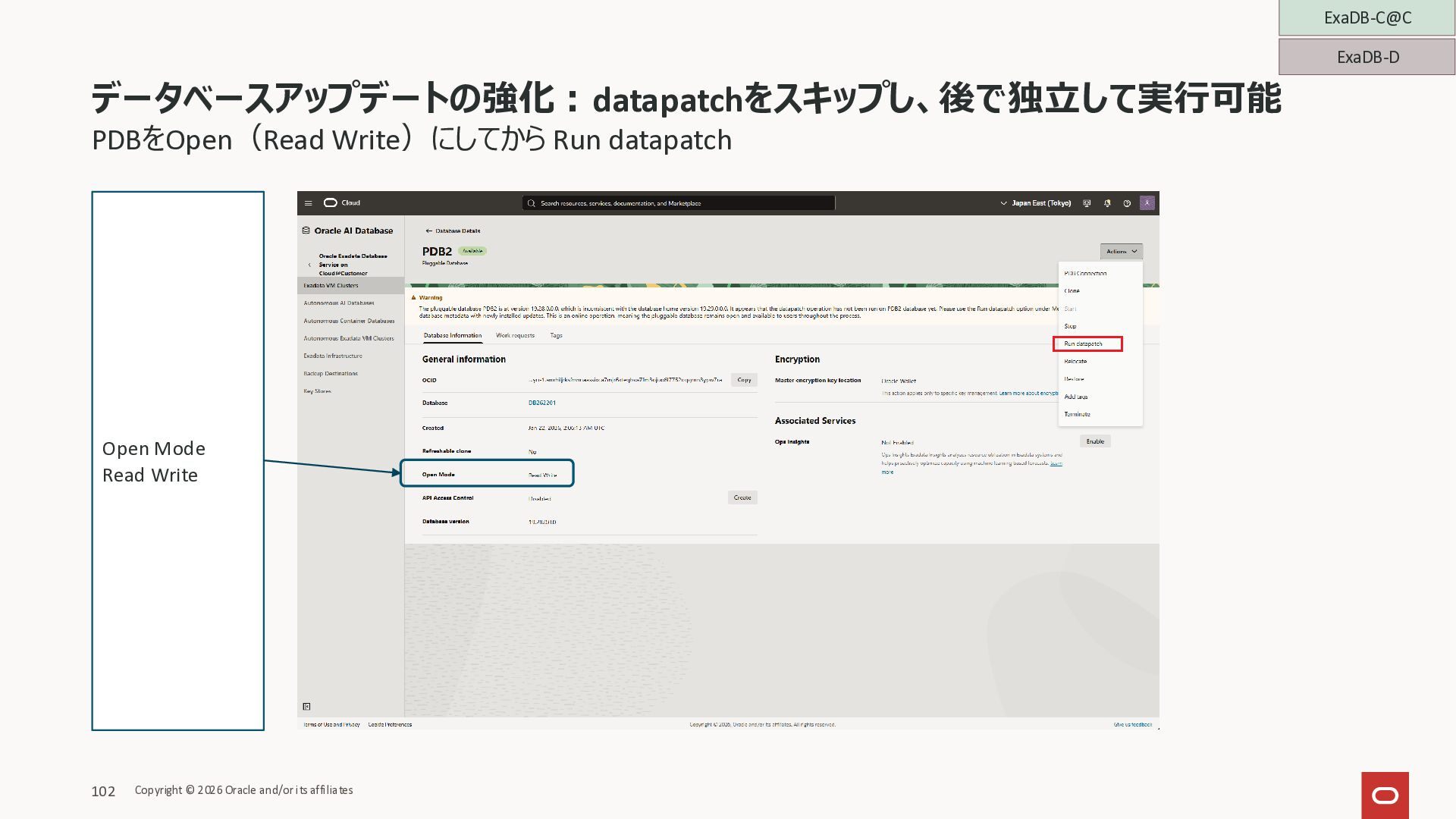Click the search resources input field
The height and width of the screenshot is (819, 1456).
[679, 203]
